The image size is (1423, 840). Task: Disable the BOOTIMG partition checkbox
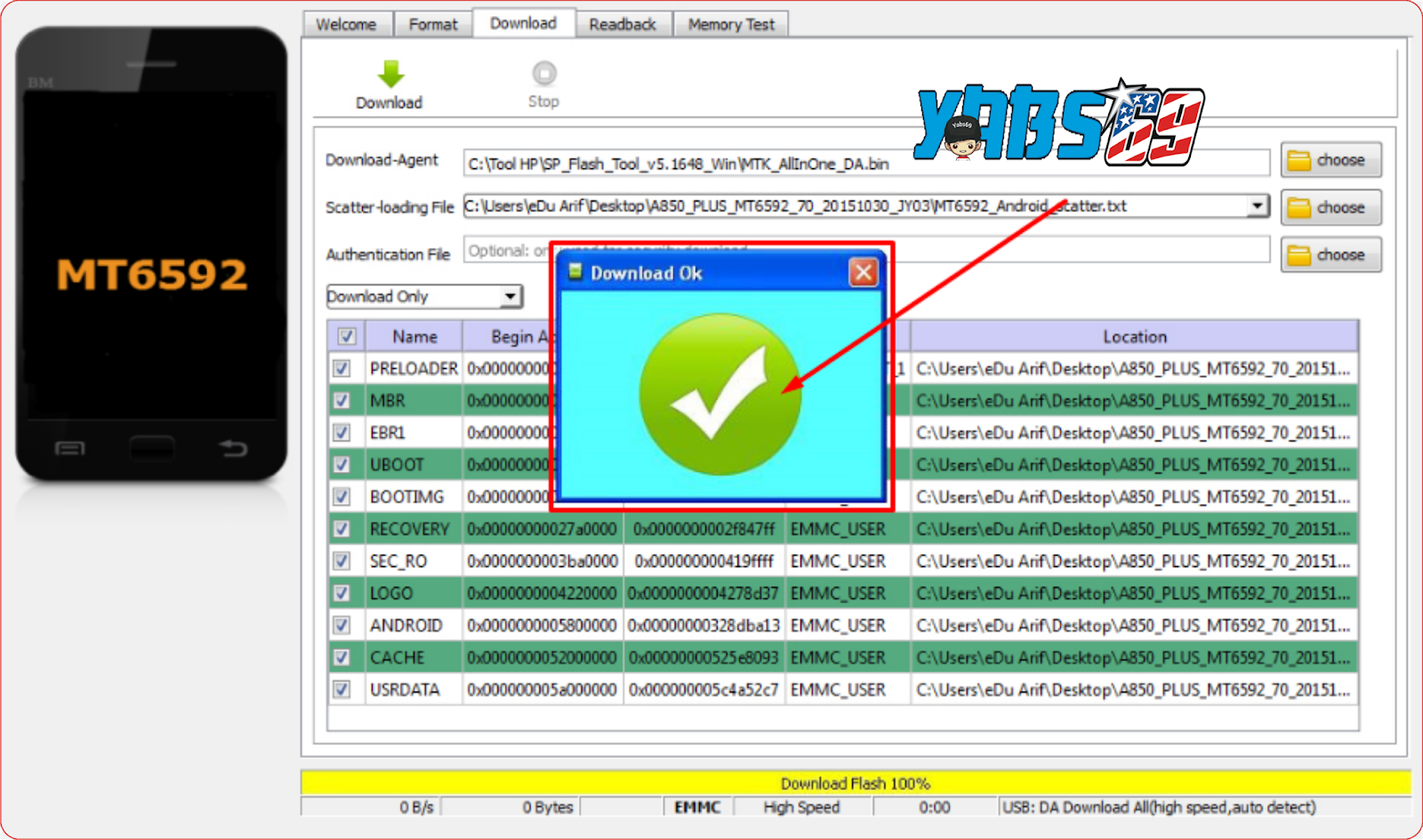coord(342,496)
